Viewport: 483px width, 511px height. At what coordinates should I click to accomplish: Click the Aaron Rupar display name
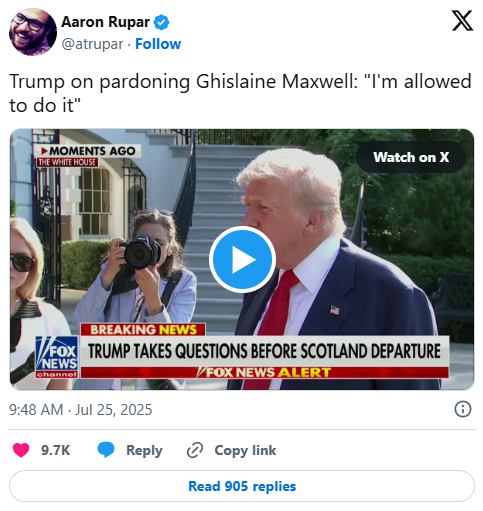point(105,22)
